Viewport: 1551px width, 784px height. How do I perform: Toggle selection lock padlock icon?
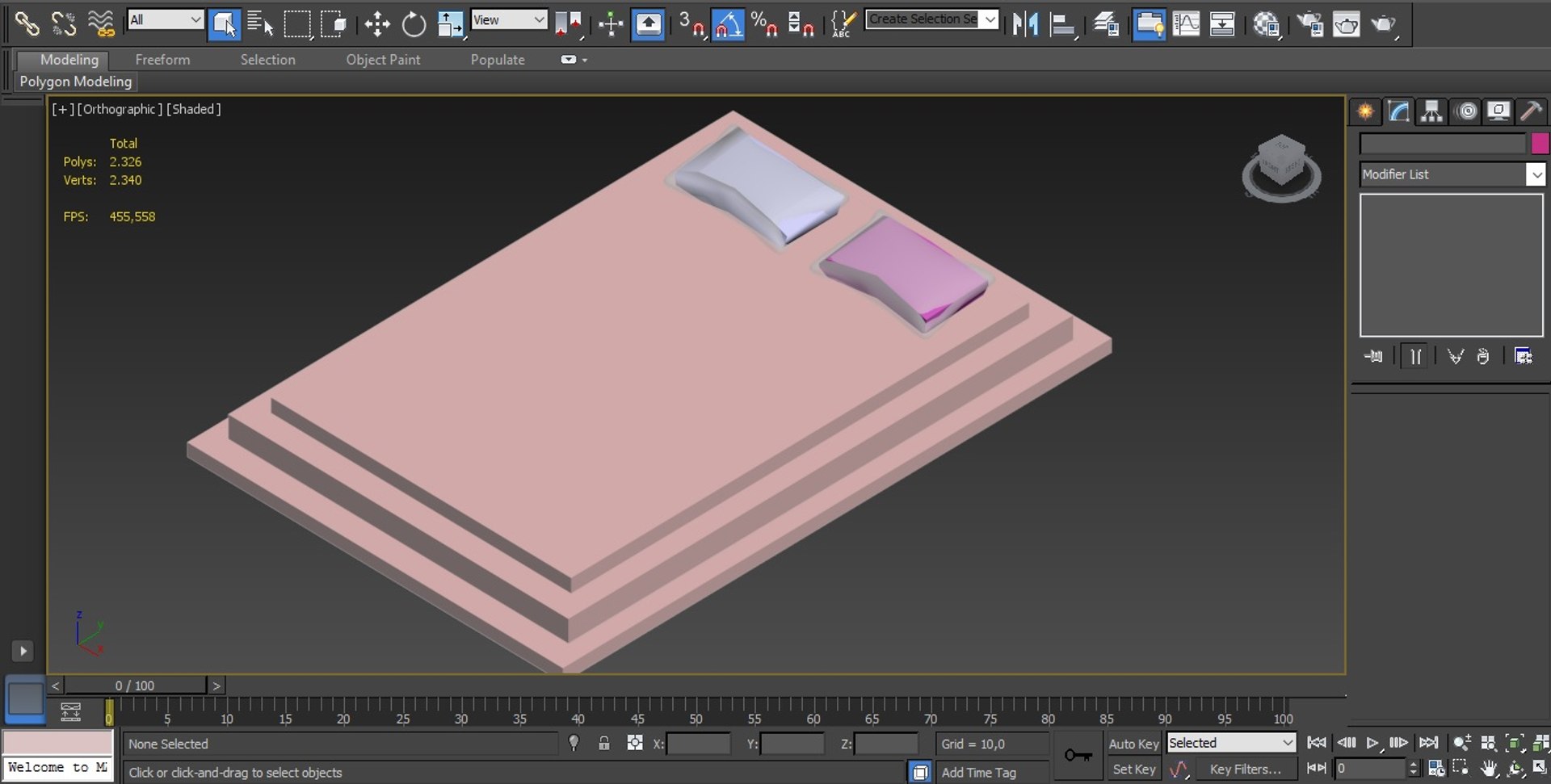(x=603, y=744)
